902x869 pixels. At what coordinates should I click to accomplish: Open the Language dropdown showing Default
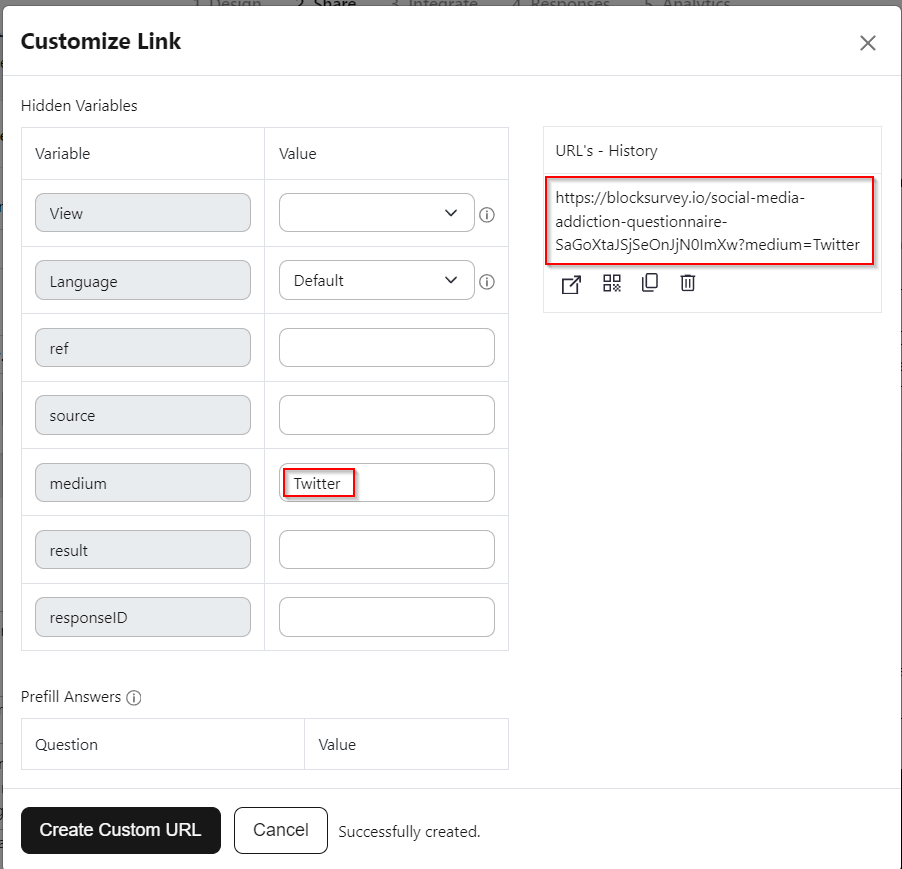pyautogui.click(x=377, y=280)
